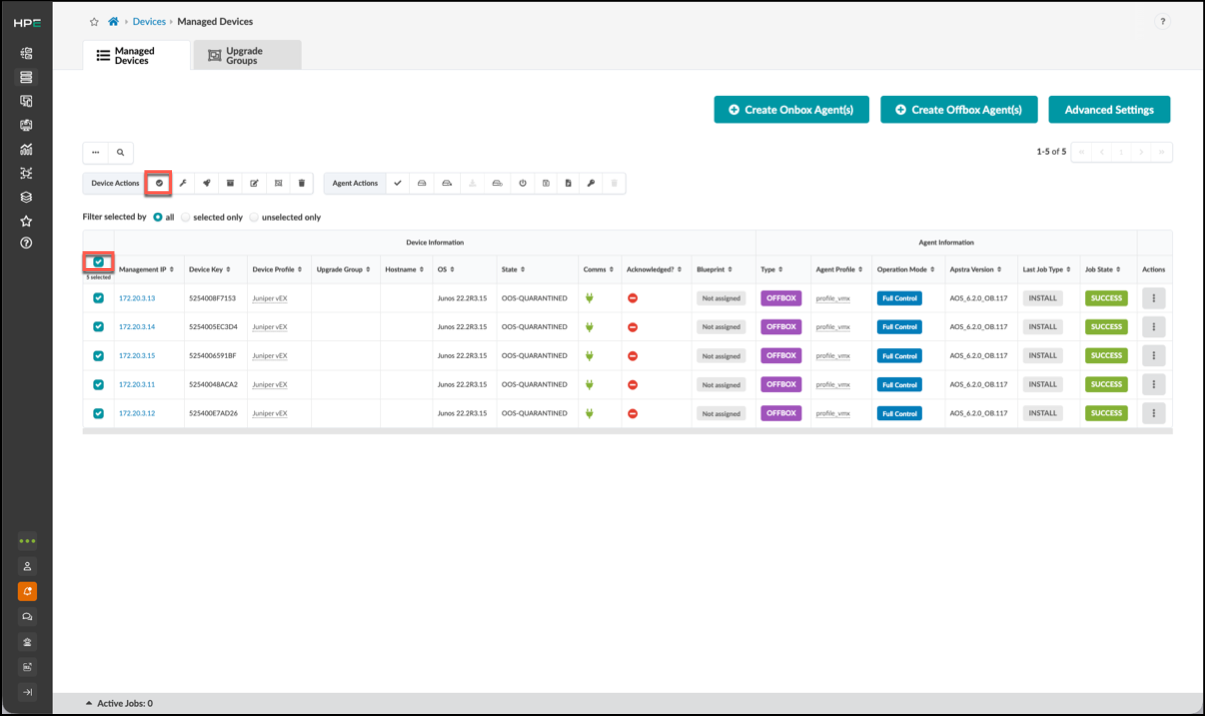The image size is (1205, 716).
Task: Uncheck the row for 172.20.3.12
Action: pyautogui.click(x=98, y=413)
